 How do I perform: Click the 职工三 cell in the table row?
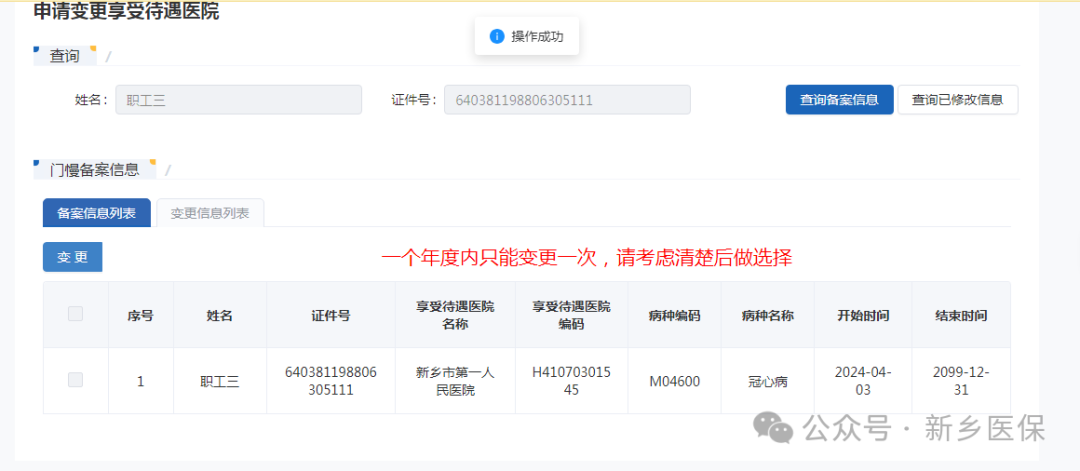coord(220,381)
